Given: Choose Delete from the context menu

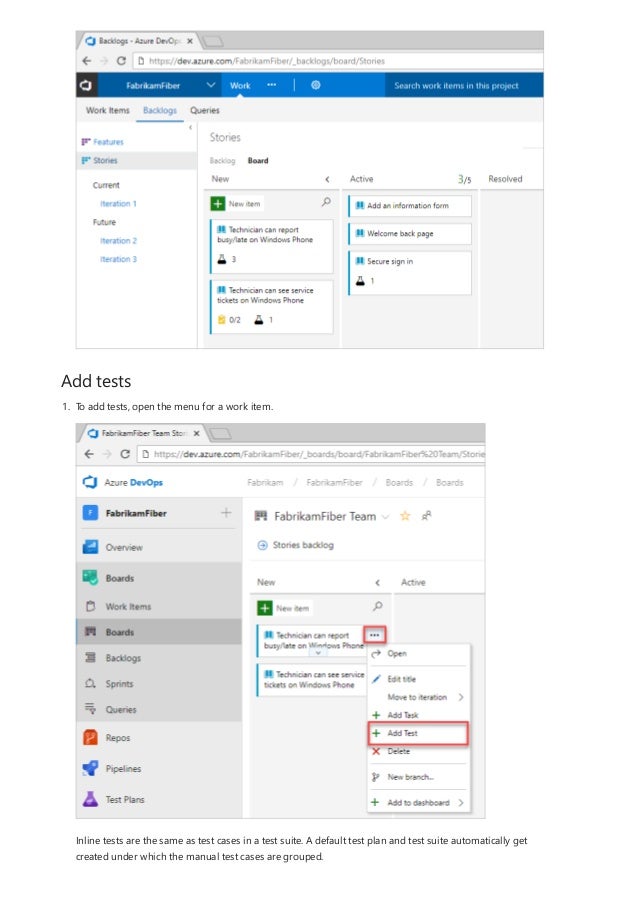Looking at the screenshot, I should pos(419,752).
